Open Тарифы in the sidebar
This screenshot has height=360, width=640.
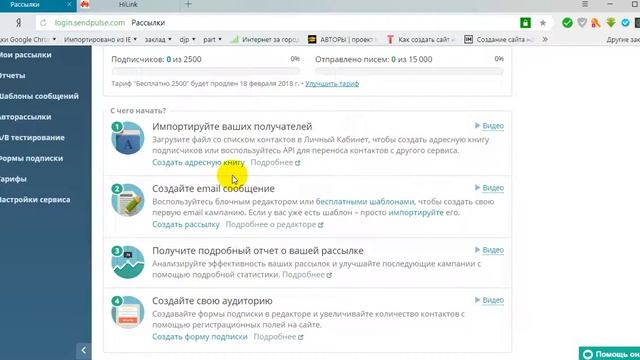point(13,179)
